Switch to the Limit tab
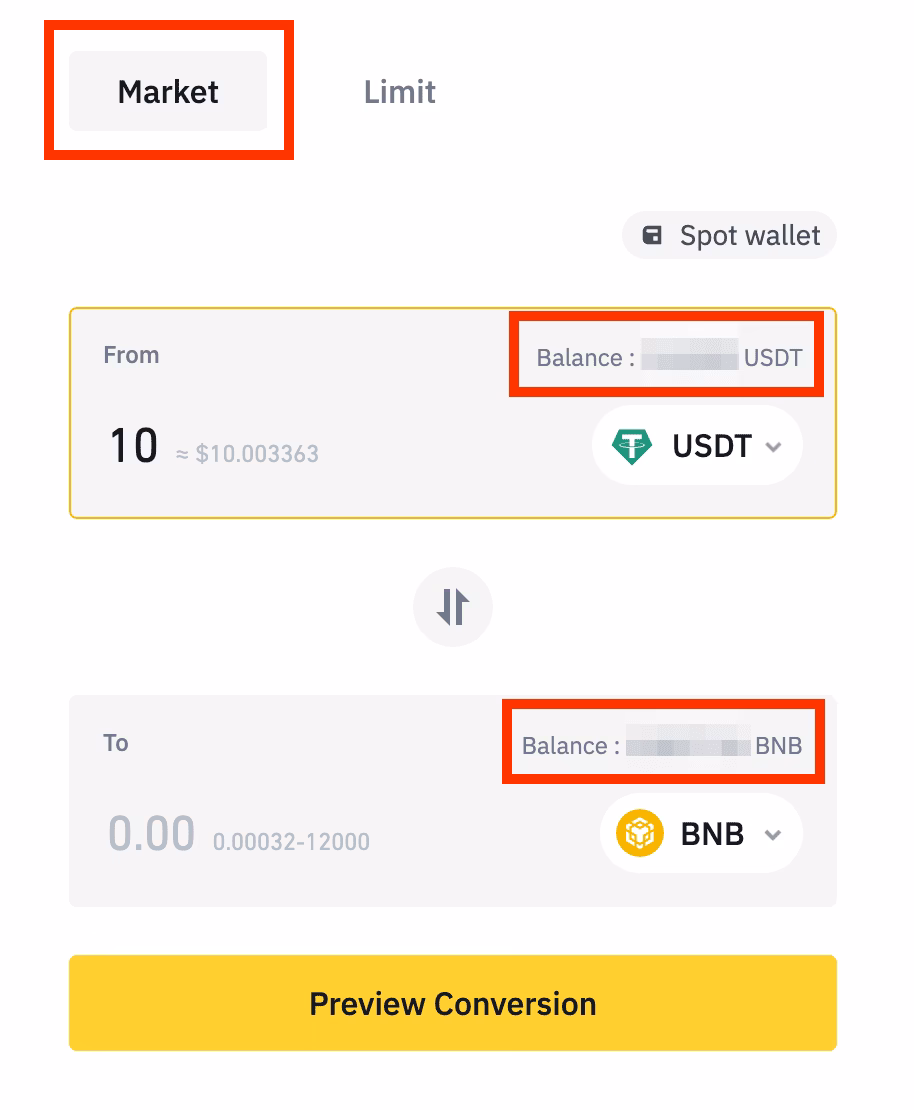Viewport: 914px width, 1110px height. tap(399, 92)
